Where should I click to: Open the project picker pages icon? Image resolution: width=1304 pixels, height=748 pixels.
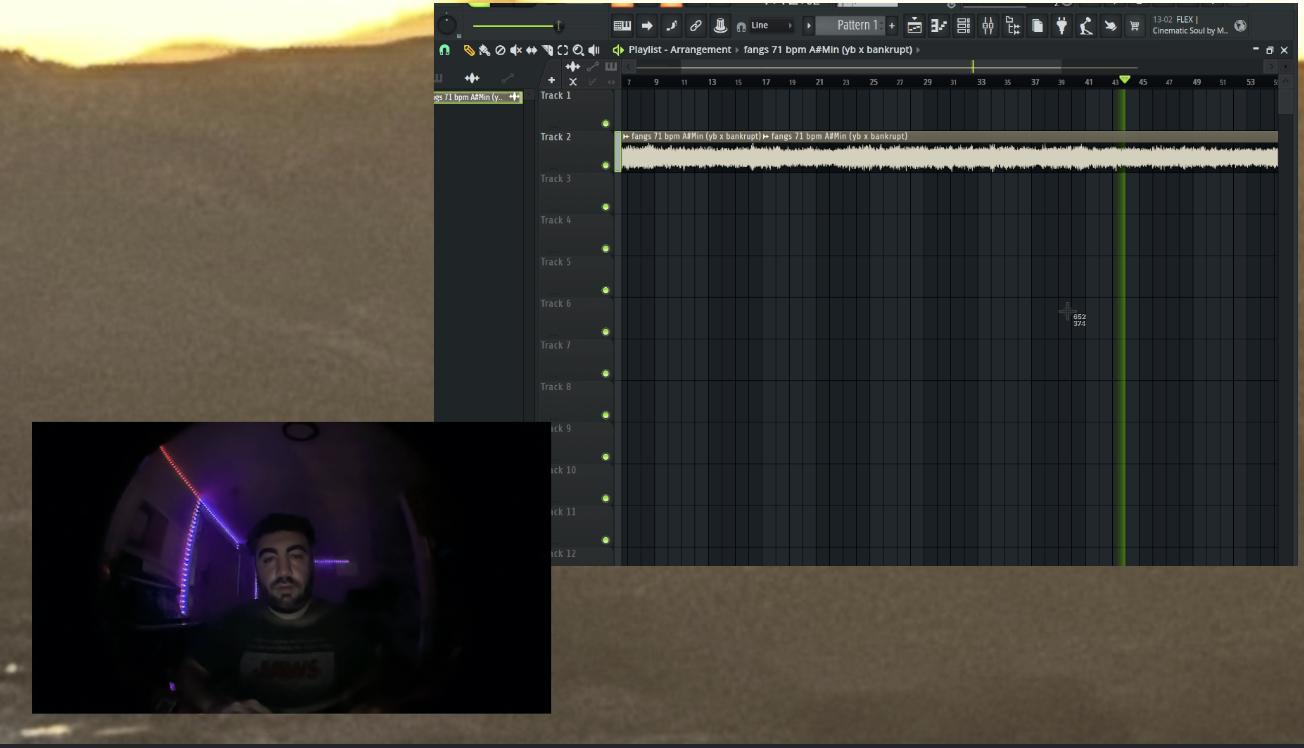pos(1037,26)
